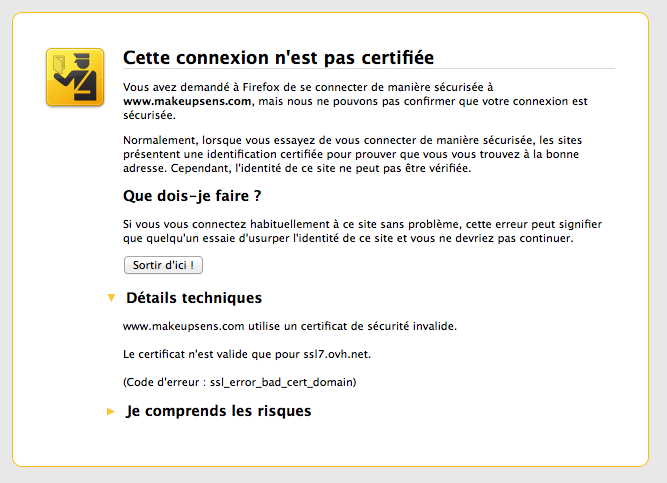Click the "Sortir d'ici !" button
The width and height of the screenshot is (667, 483).
click(x=163, y=265)
